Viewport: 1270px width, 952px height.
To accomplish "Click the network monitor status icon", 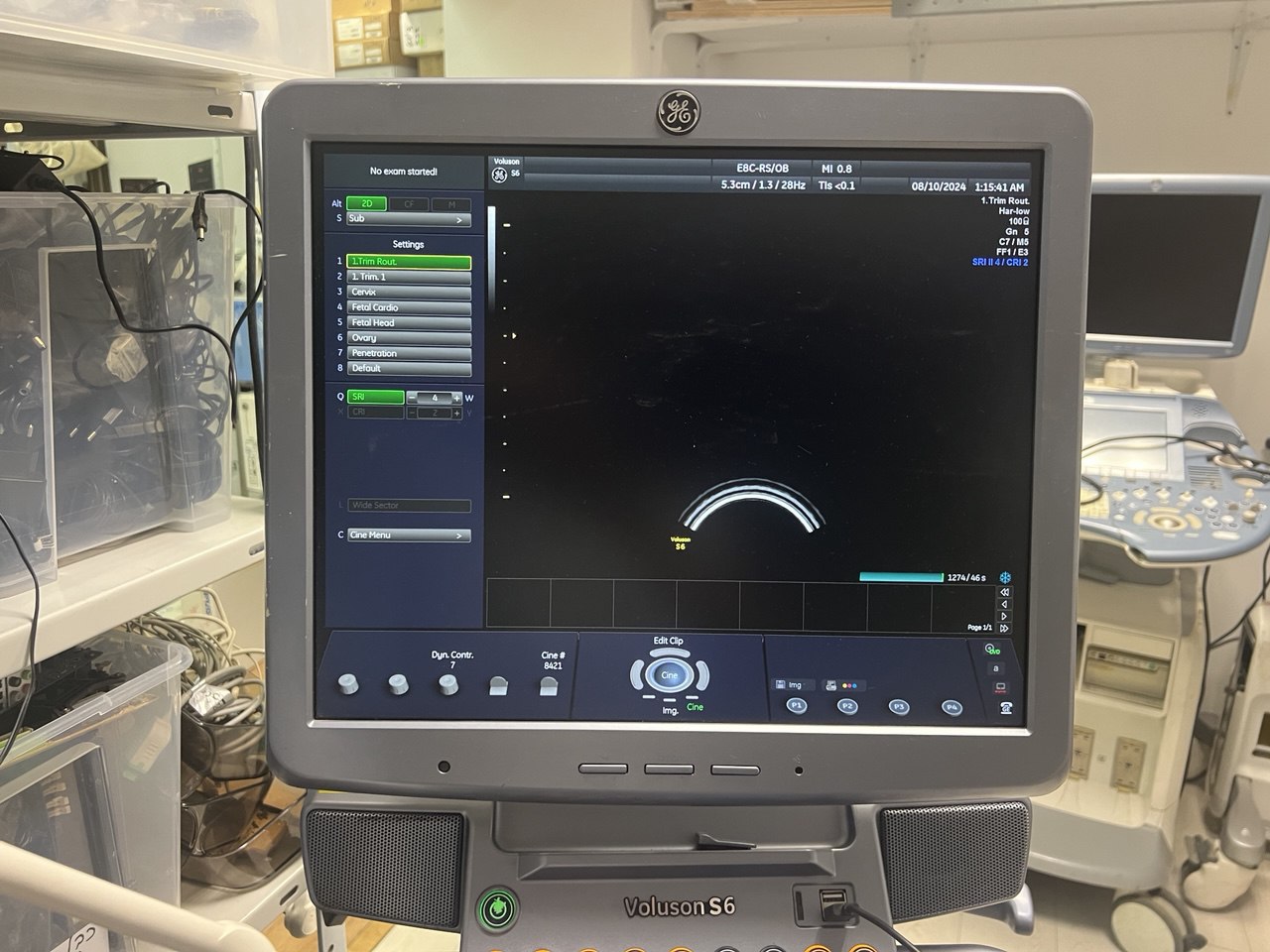I will pos(999,687).
